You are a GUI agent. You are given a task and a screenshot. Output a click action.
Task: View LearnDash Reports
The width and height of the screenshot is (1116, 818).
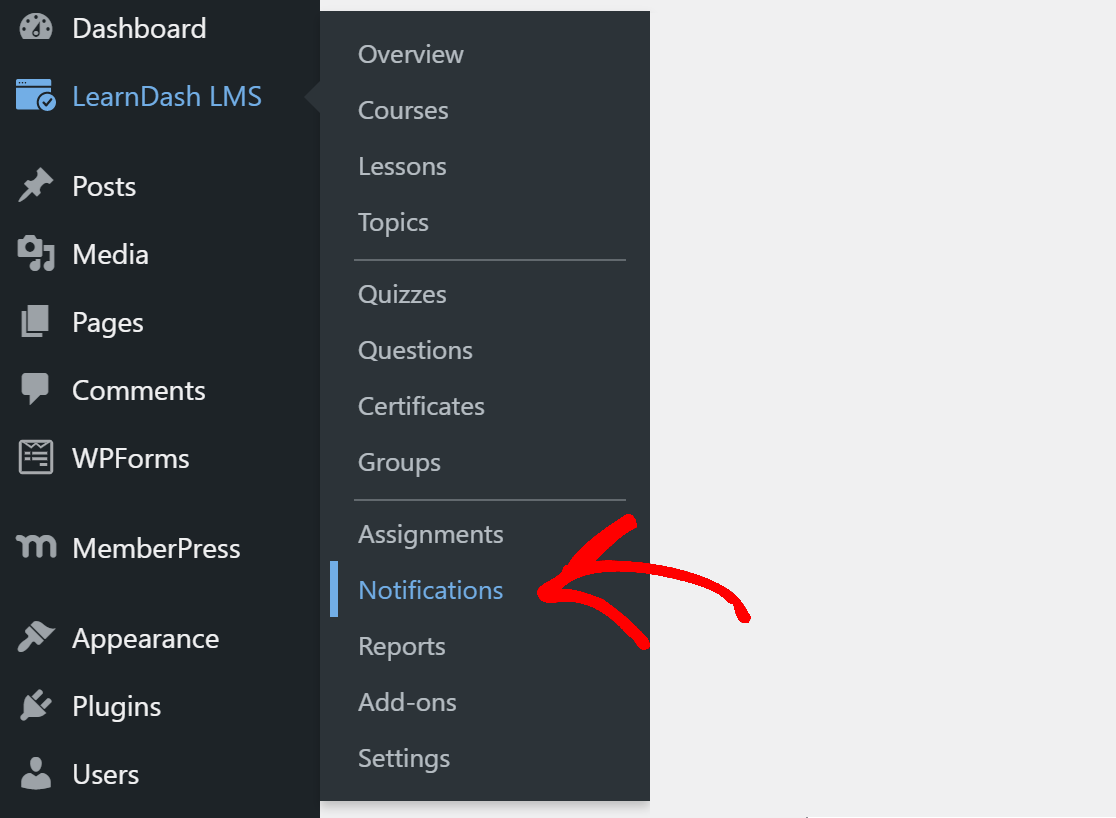[x=401, y=646]
